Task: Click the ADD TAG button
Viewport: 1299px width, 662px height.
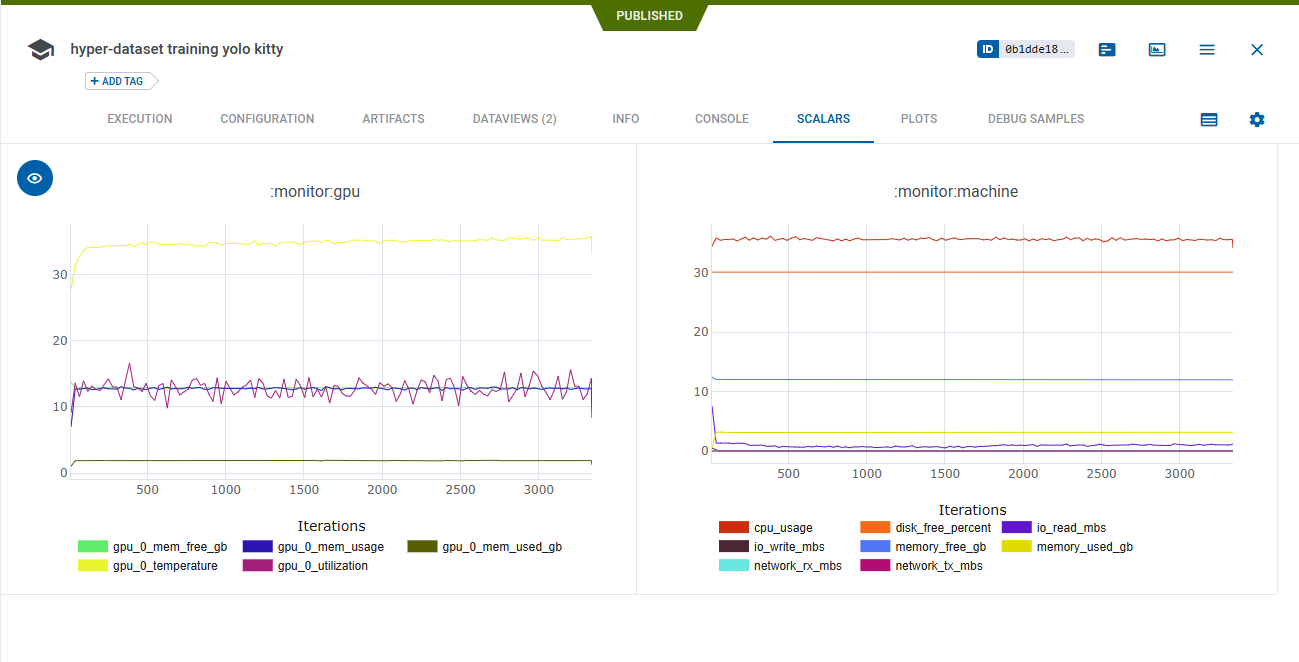Action: click(119, 81)
